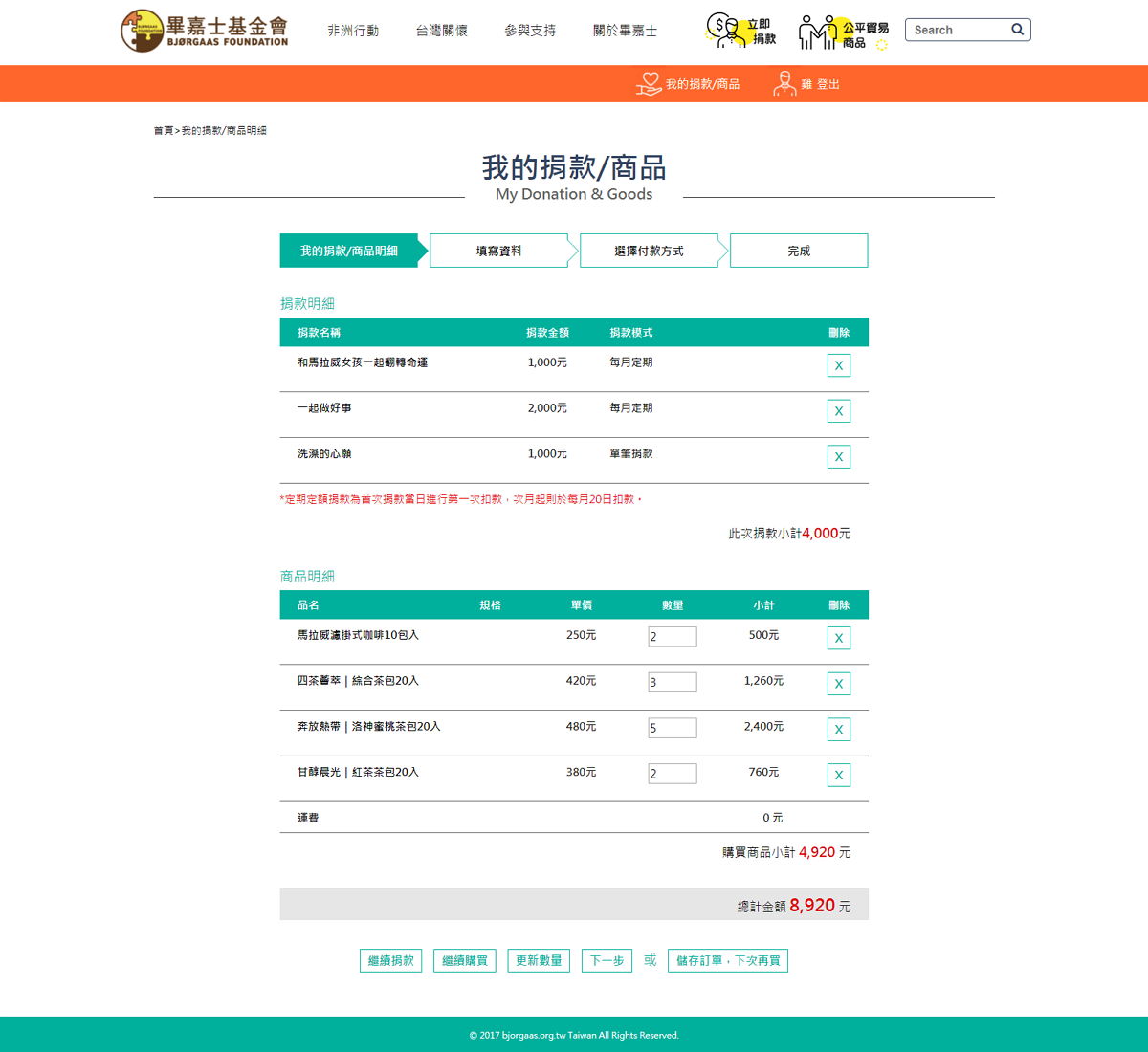The image size is (1148, 1052).
Task: Click the search magnifier icon
Action: coord(1017,30)
